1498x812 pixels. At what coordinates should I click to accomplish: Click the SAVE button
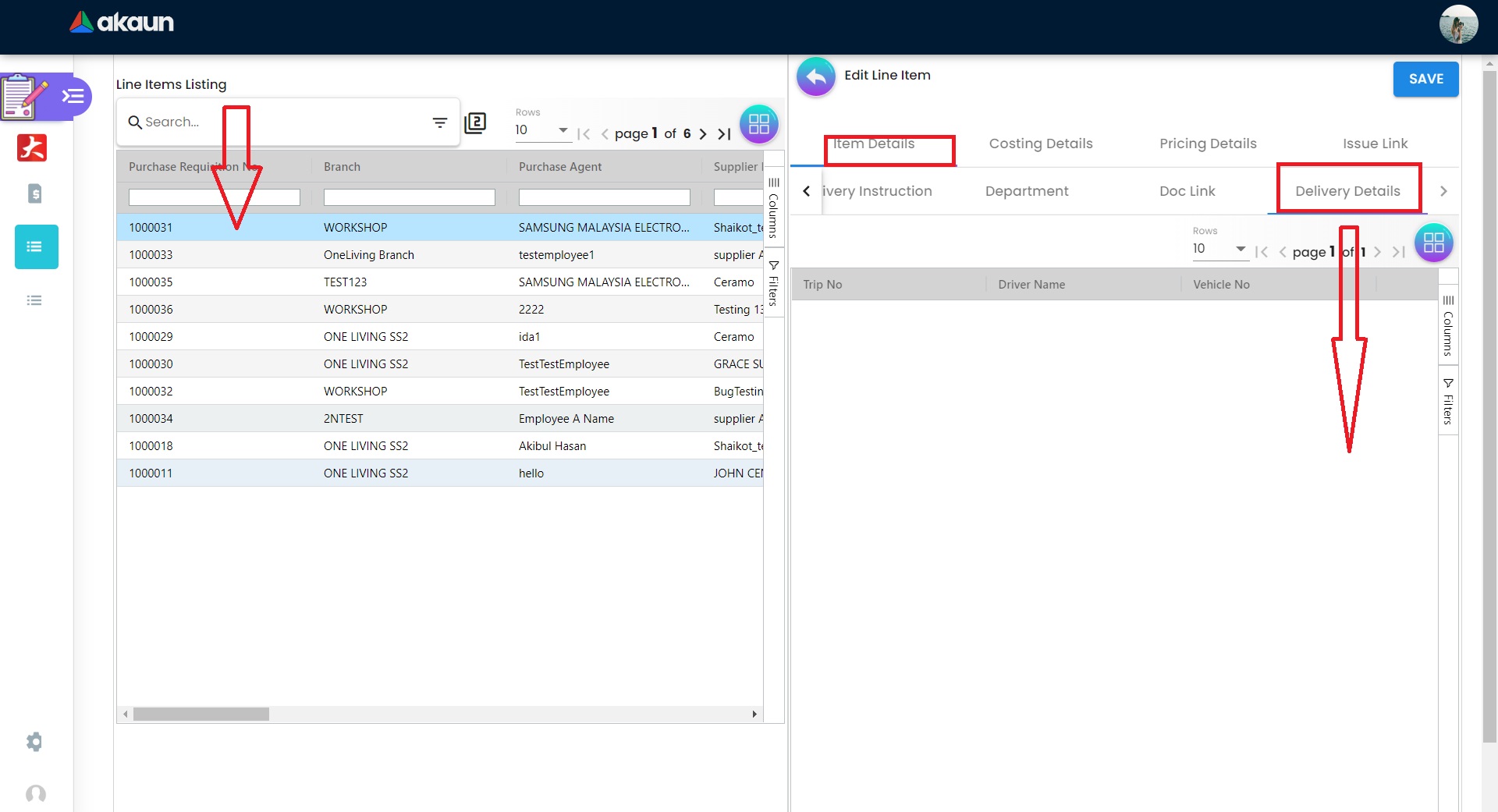tap(1425, 79)
